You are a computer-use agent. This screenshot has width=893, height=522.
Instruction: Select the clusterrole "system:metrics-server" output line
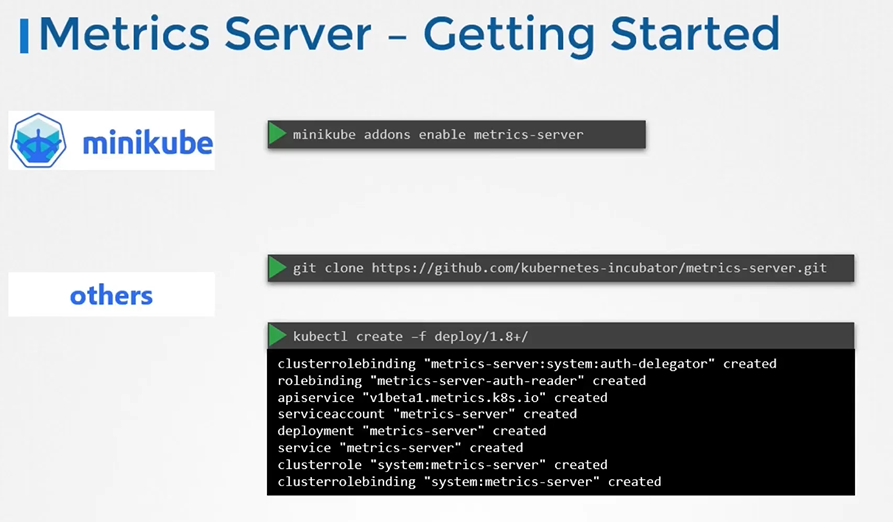tap(442, 465)
